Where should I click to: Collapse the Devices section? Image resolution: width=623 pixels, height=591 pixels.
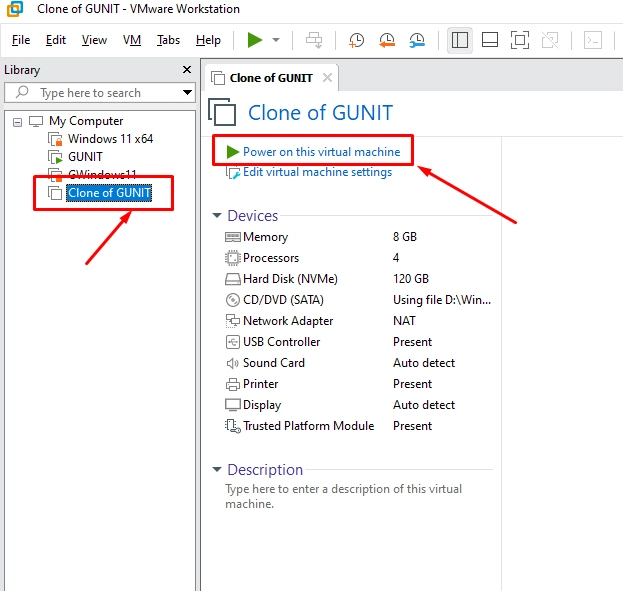click(x=217, y=215)
